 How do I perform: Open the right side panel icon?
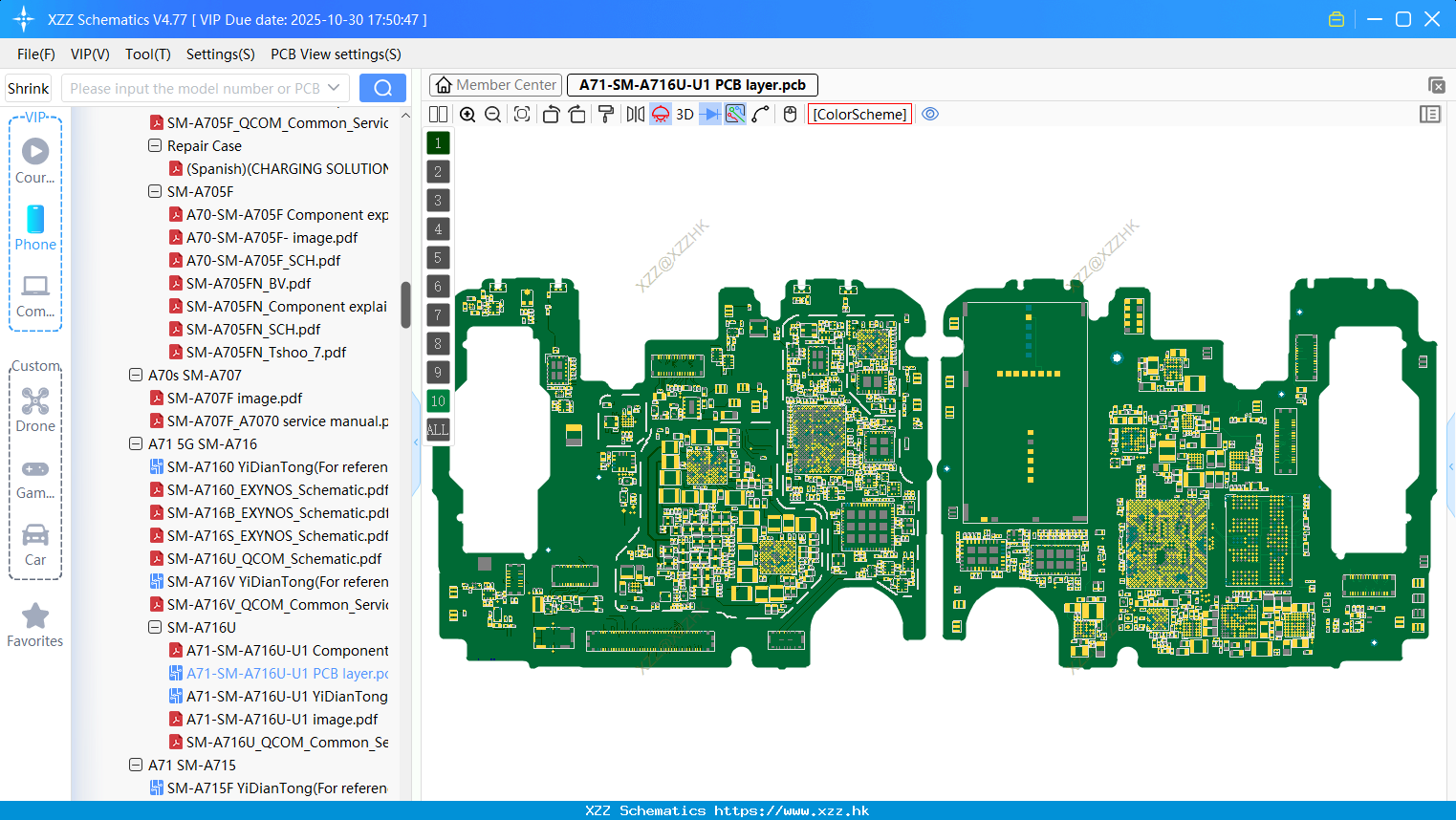click(x=1430, y=115)
